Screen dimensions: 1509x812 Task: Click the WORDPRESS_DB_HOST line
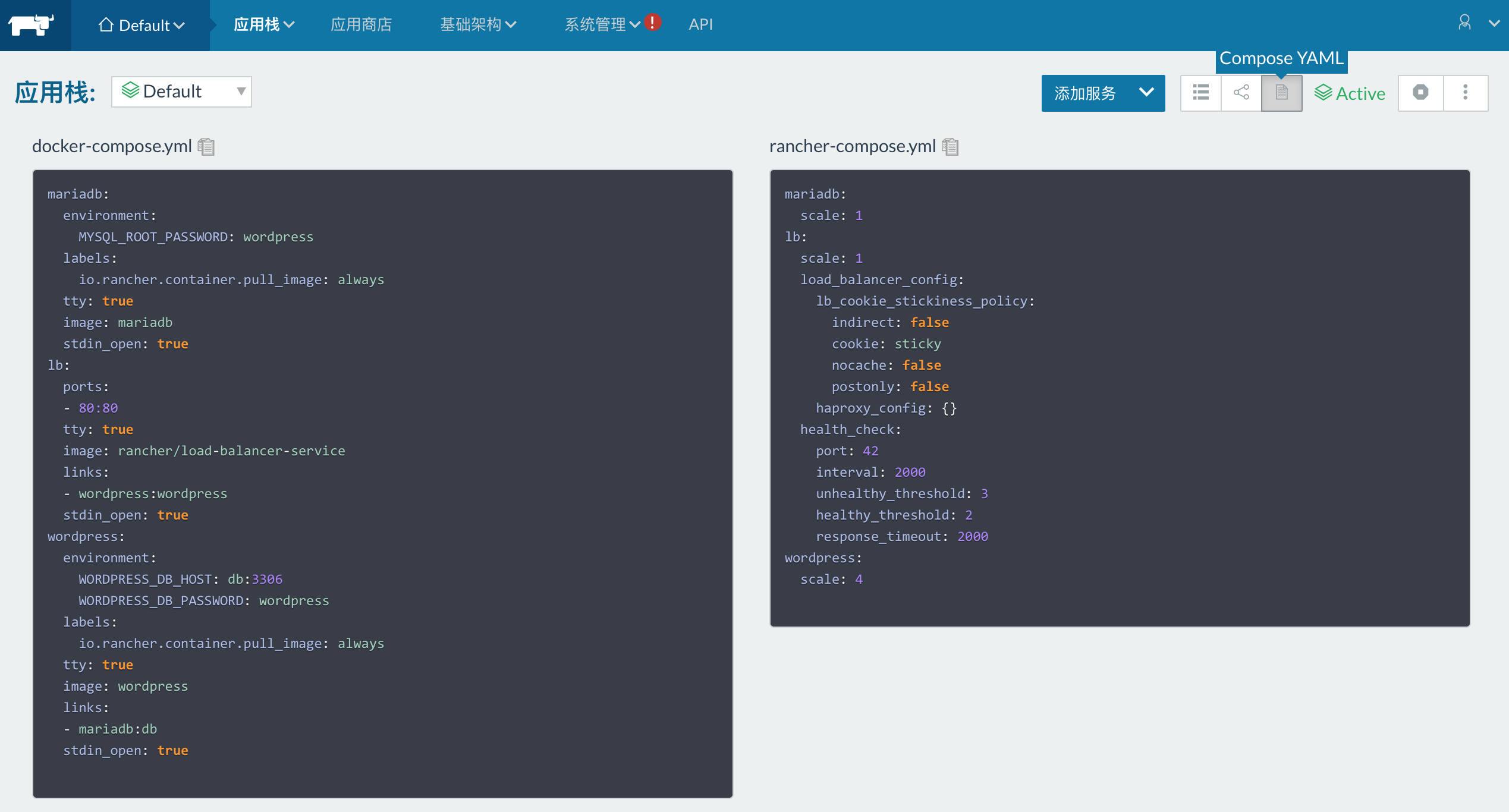tap(180, 579)
